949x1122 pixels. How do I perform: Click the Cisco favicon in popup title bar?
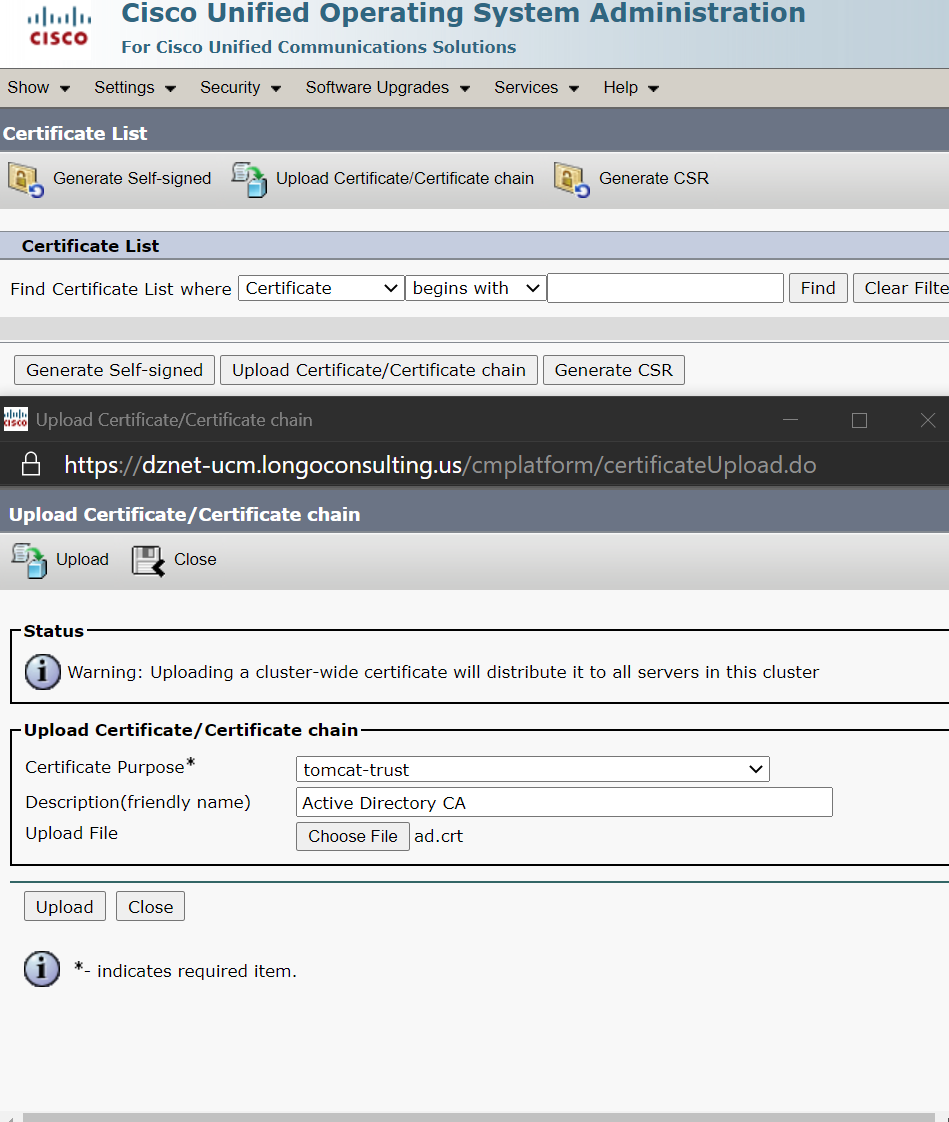point(16,419)
